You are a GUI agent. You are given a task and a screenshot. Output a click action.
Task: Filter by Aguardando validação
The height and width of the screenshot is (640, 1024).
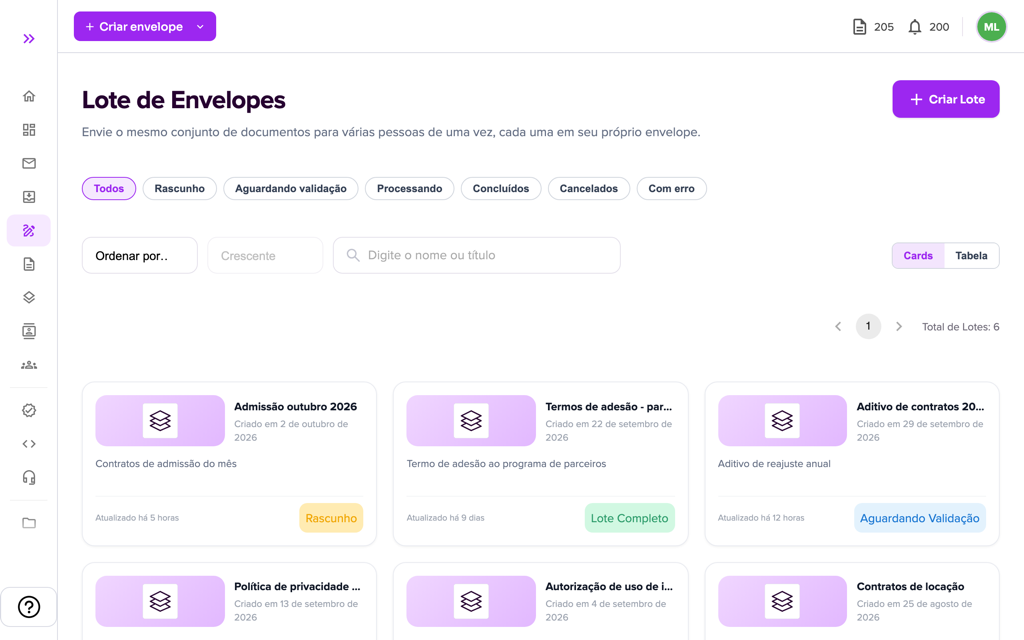tap(291, 188)
